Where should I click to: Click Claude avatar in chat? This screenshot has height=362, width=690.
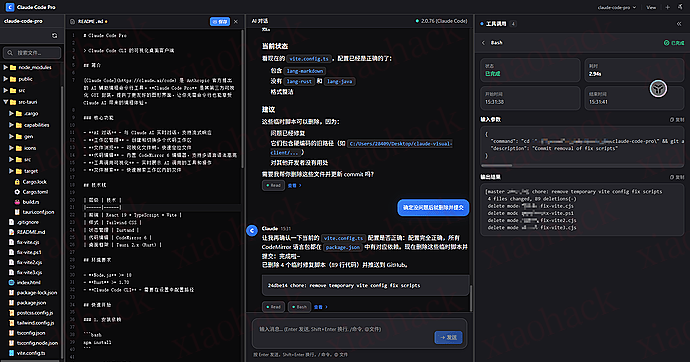coord(252,230)
